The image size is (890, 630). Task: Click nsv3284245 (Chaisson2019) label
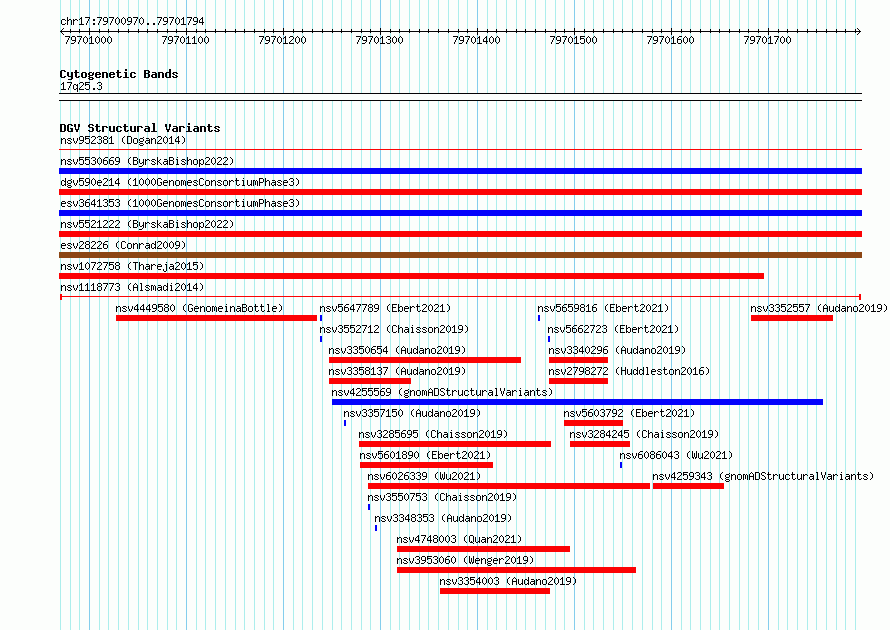[x=644, y=434]
